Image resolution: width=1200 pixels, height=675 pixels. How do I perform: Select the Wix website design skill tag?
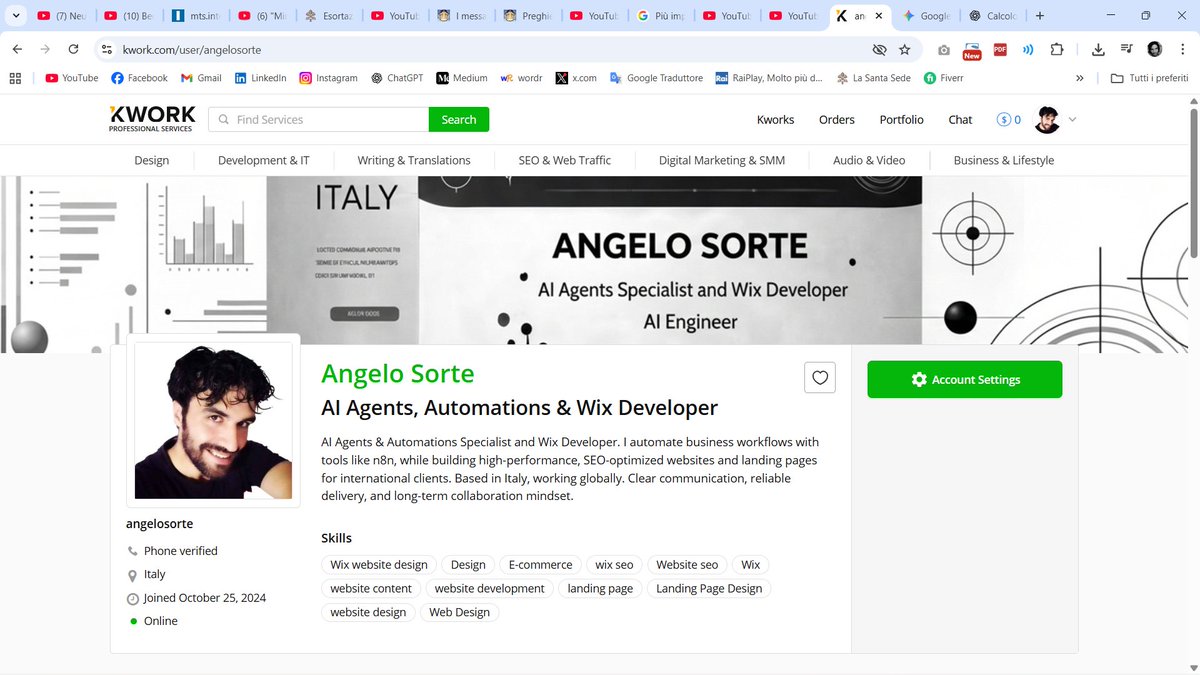point(379,564)
